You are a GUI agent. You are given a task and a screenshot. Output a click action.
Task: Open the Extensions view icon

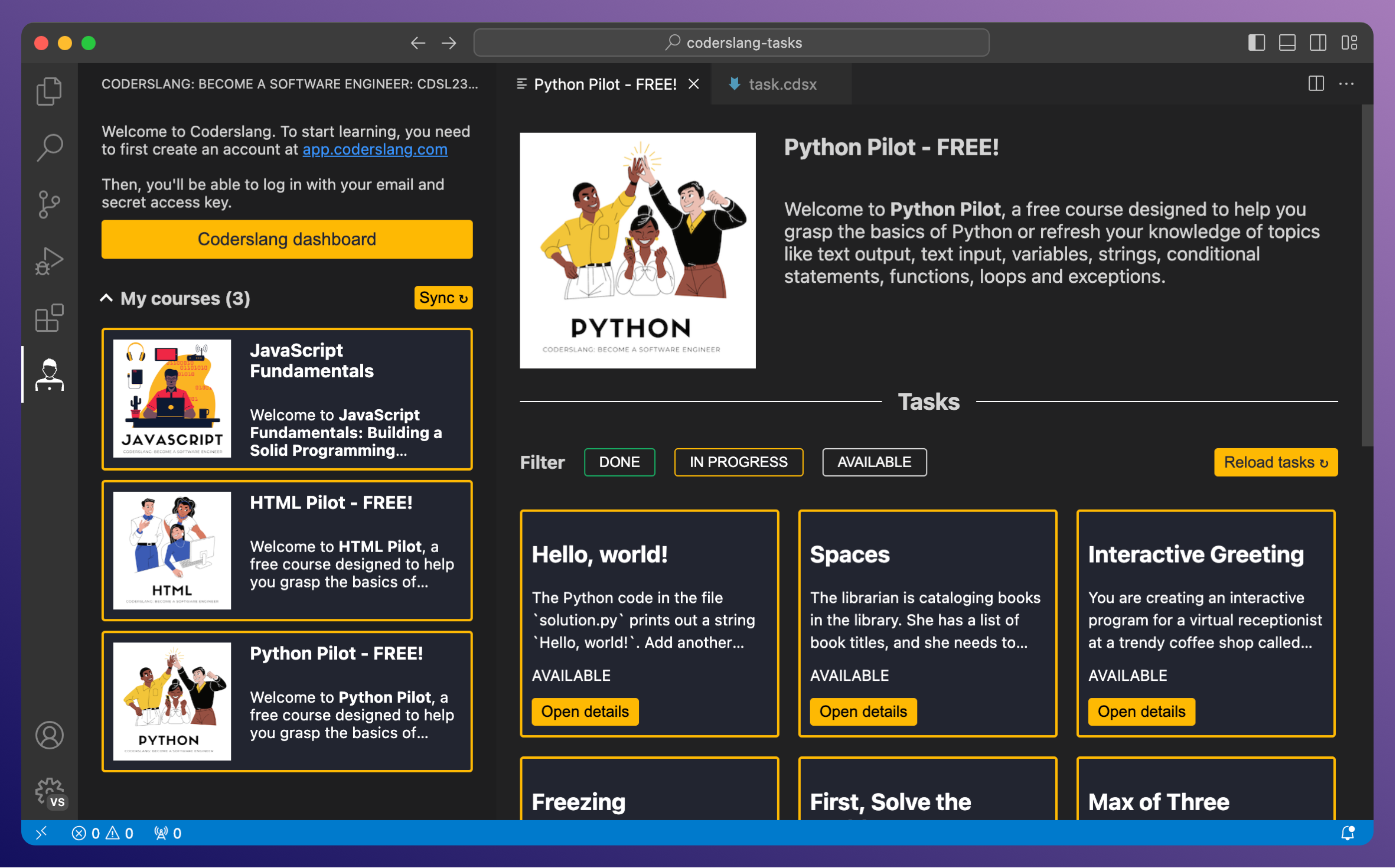click(49, 318)
